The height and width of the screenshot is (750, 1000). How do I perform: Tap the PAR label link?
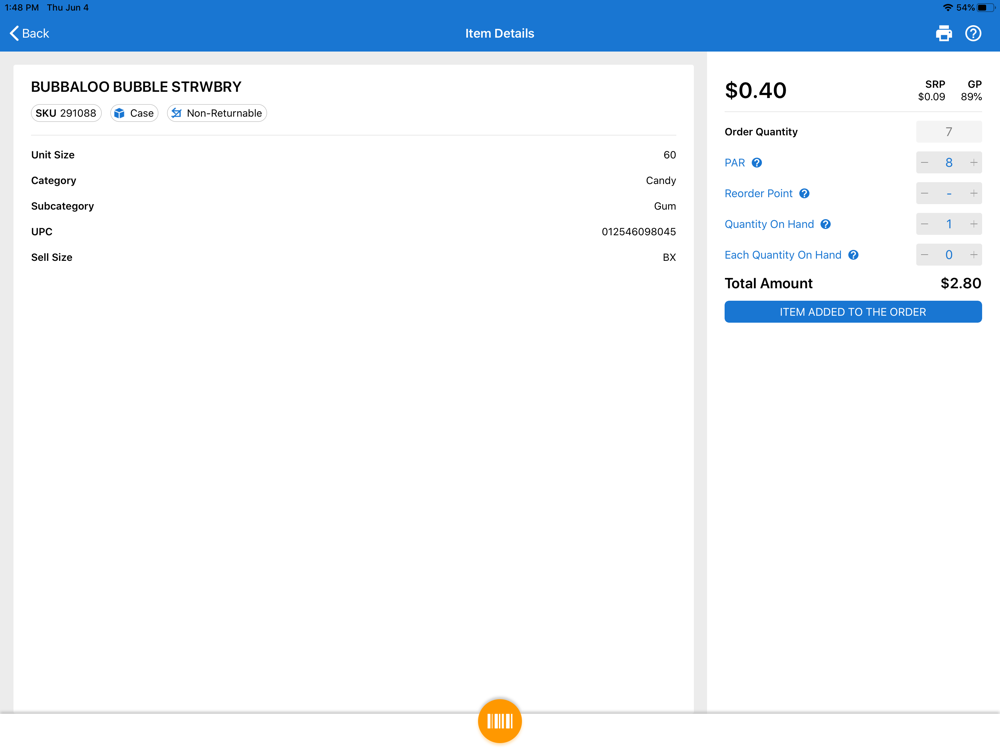[735, 163]
